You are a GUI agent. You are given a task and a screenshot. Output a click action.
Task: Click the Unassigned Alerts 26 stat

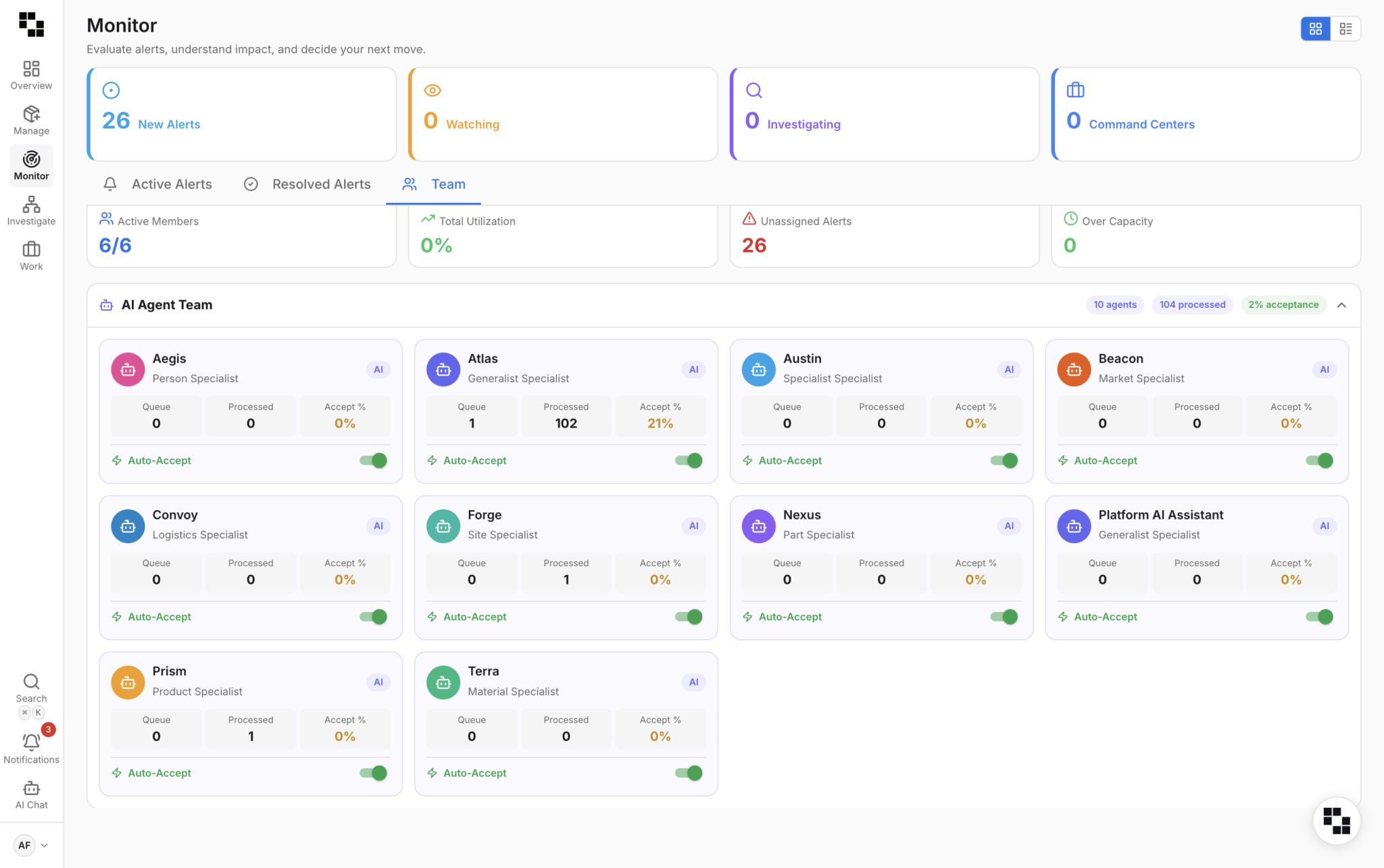(x=885, y=236)
